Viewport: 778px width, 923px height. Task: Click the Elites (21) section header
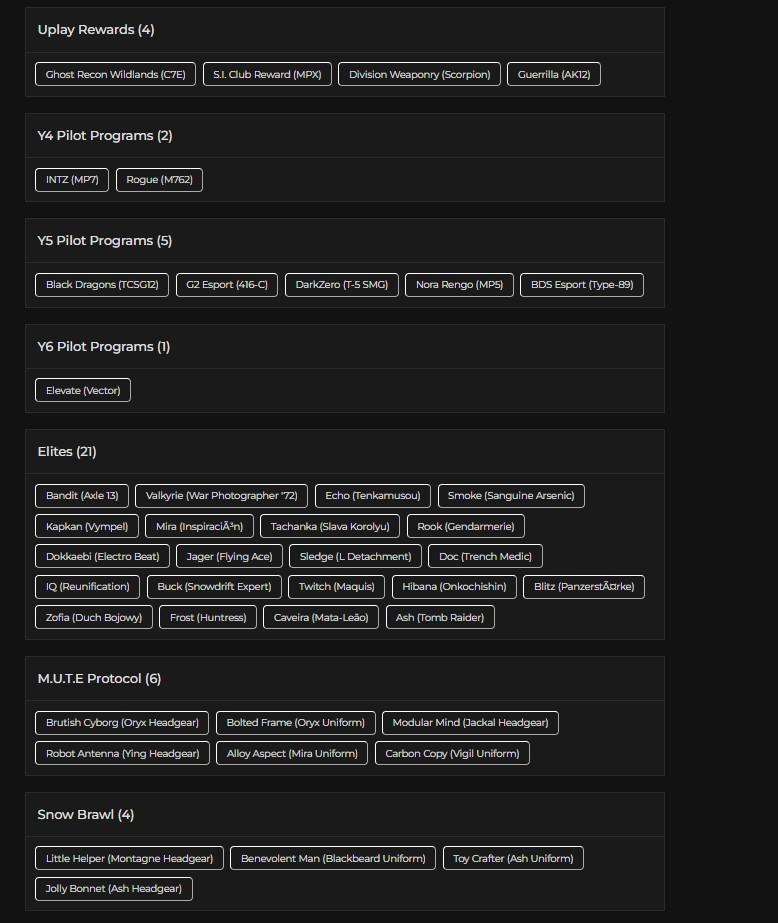67,452
